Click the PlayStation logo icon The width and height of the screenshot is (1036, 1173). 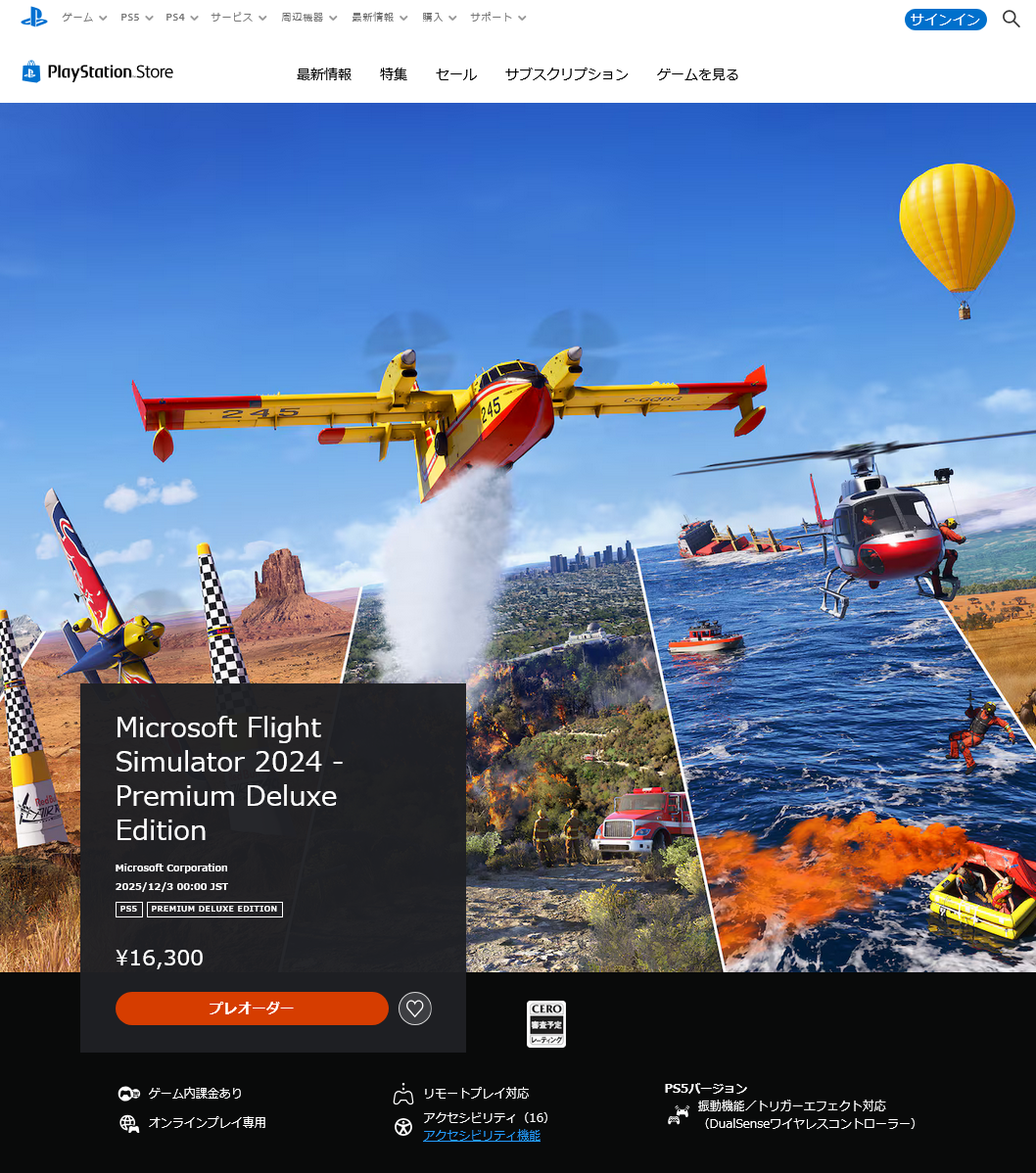(34, 18)
